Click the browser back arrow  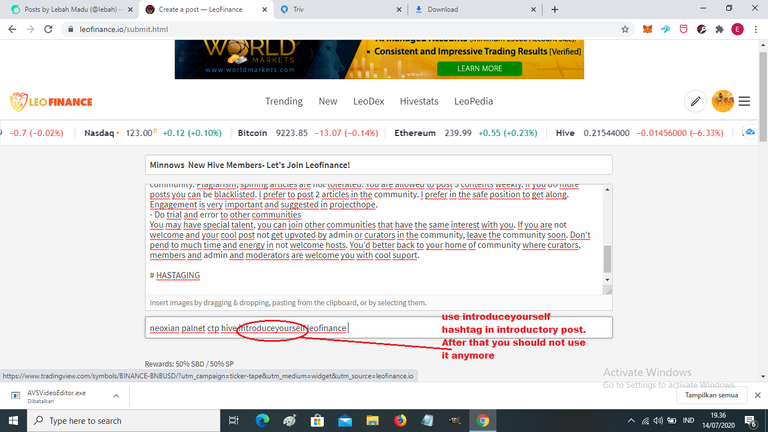(x=12, y=29)
